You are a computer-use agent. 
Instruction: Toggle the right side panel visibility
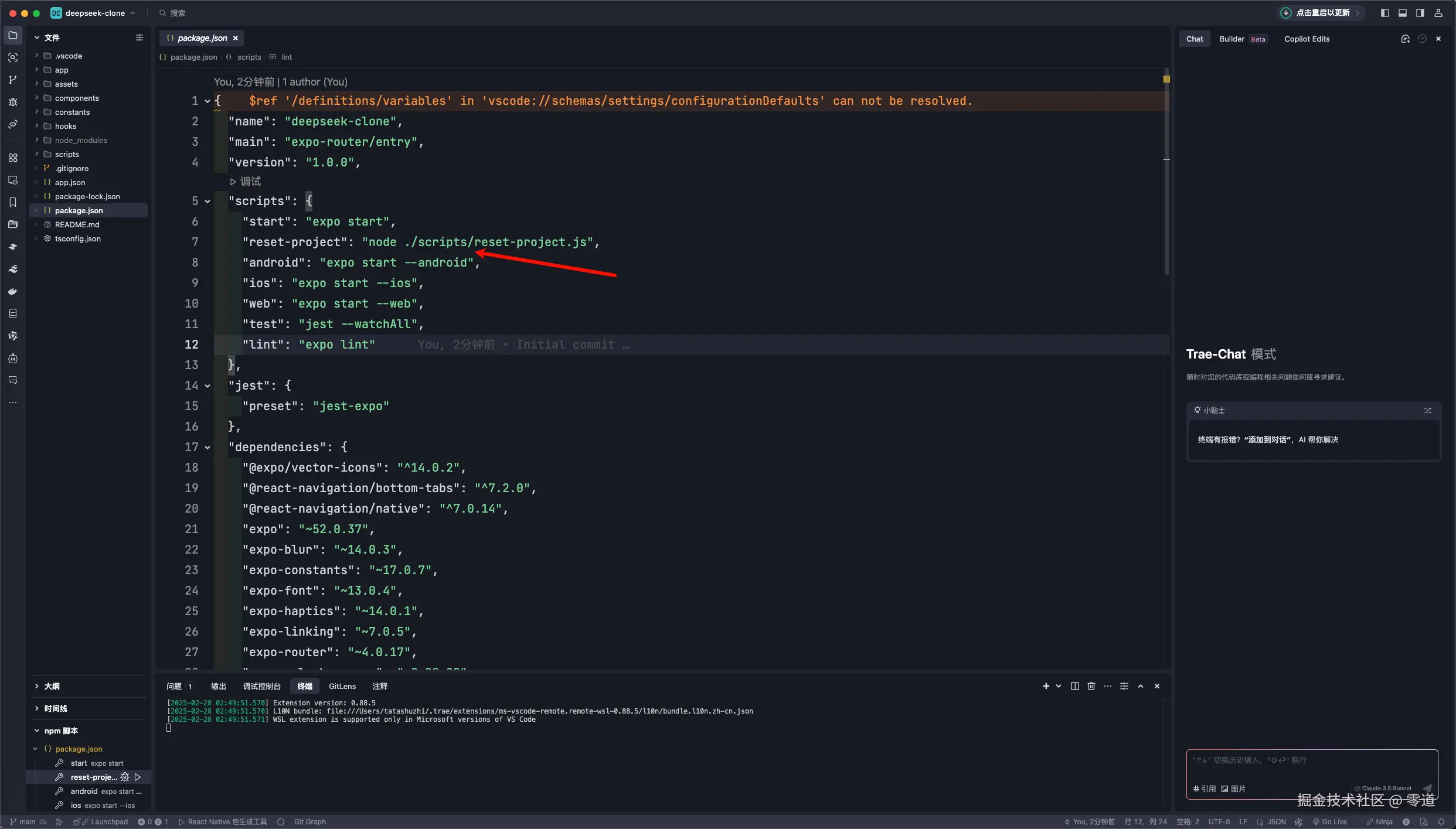[1420, 13]
